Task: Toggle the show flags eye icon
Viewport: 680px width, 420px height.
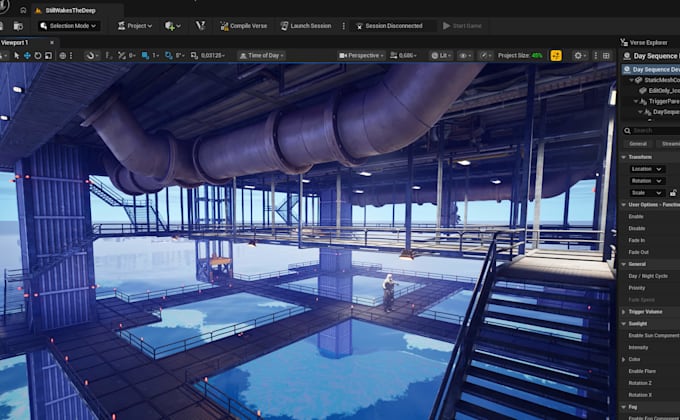Action: (464, 56)
